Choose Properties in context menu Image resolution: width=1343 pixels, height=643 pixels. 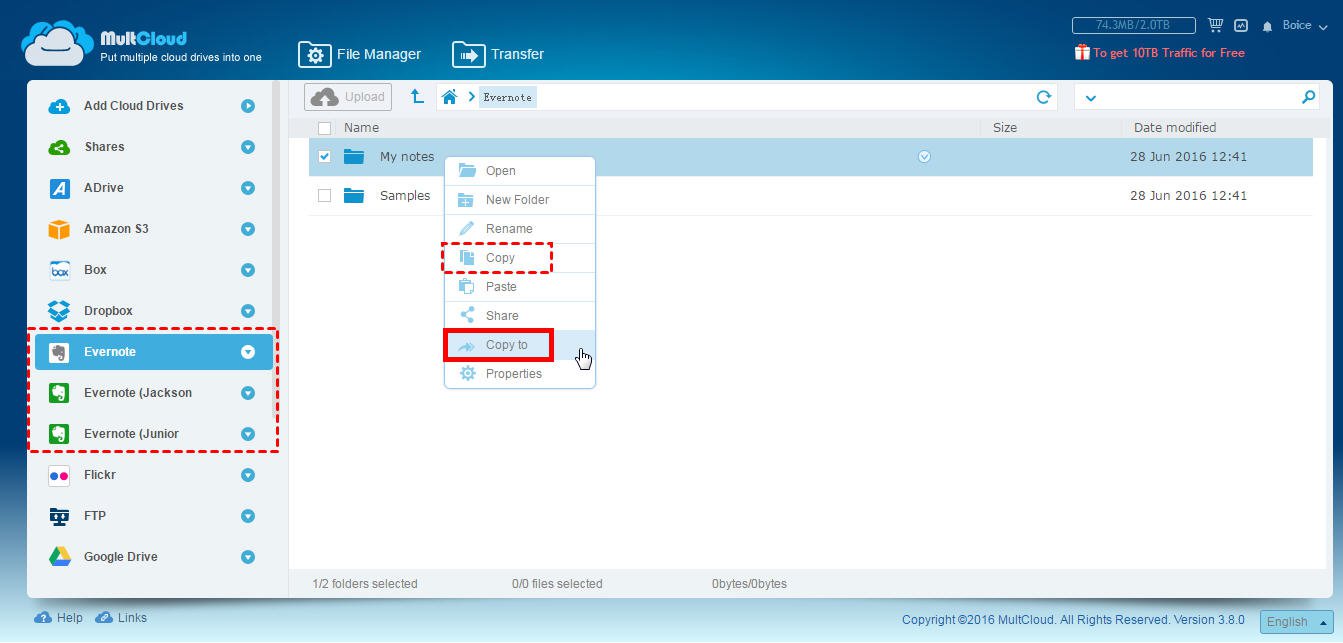[x=520, y=374]
